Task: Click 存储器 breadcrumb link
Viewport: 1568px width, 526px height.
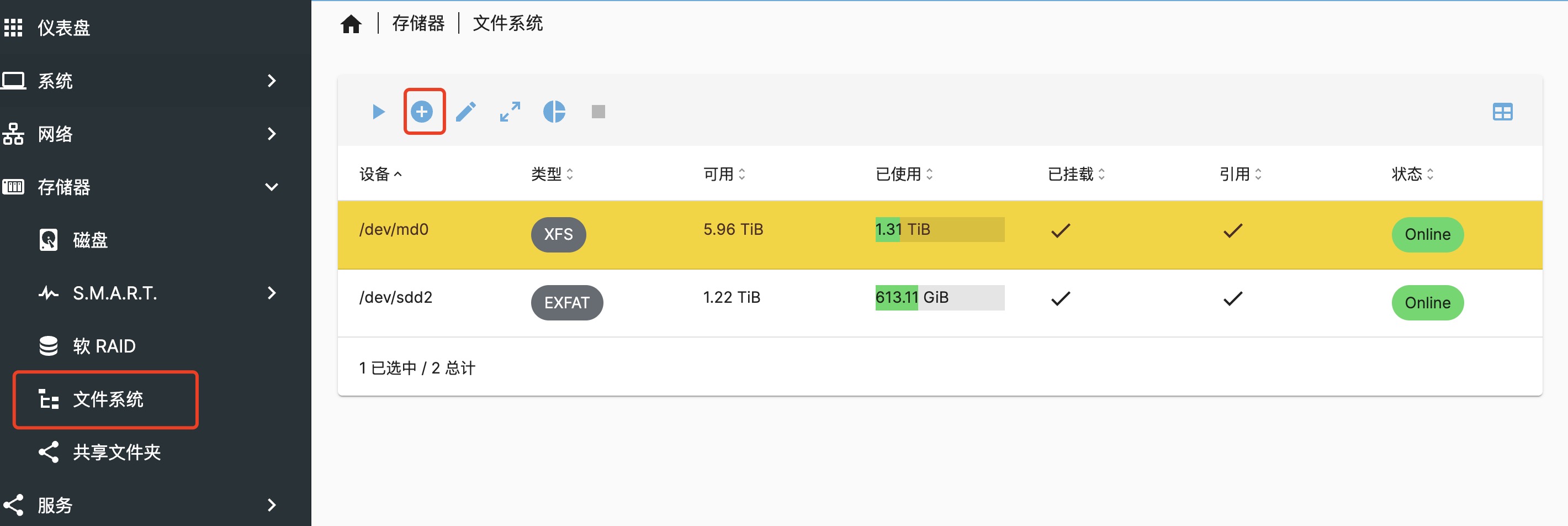Action: click(418, 24)
